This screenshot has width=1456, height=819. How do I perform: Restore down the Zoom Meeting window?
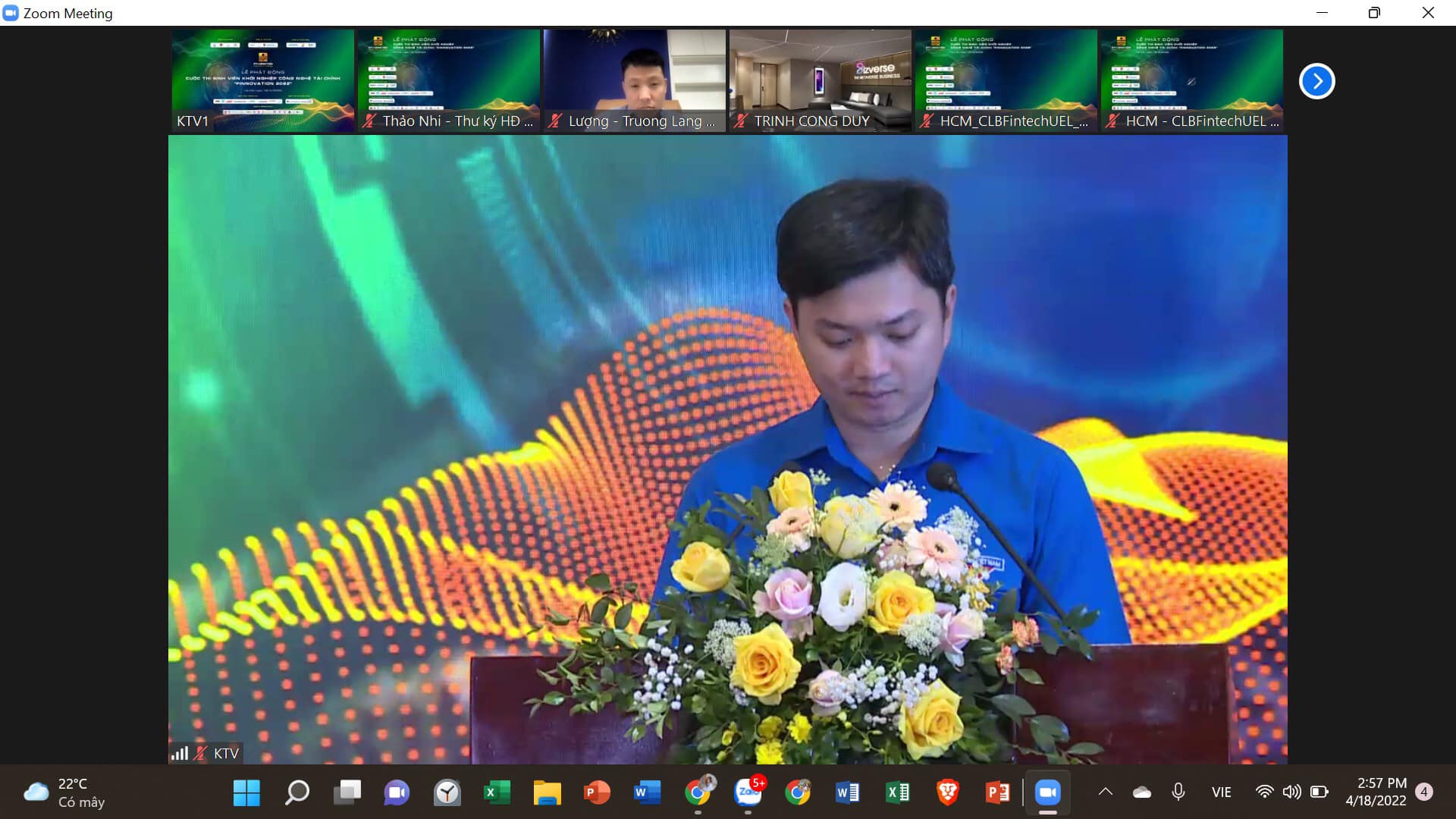coord(1374,13)
